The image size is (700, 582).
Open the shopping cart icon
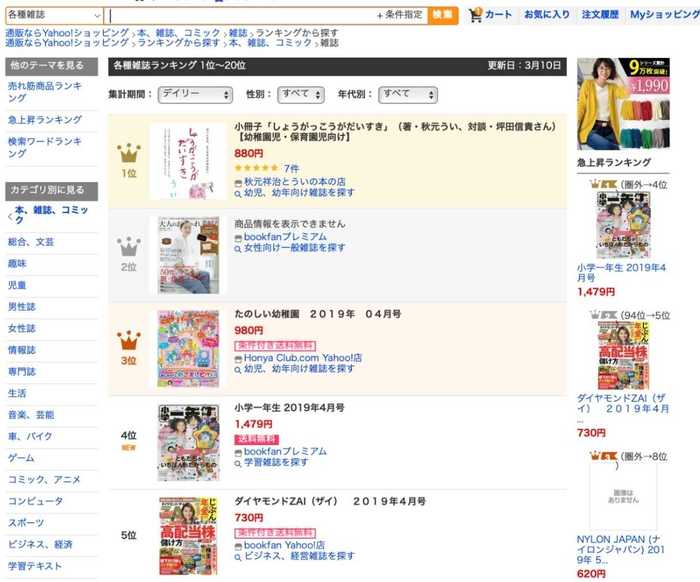point(476,15)
